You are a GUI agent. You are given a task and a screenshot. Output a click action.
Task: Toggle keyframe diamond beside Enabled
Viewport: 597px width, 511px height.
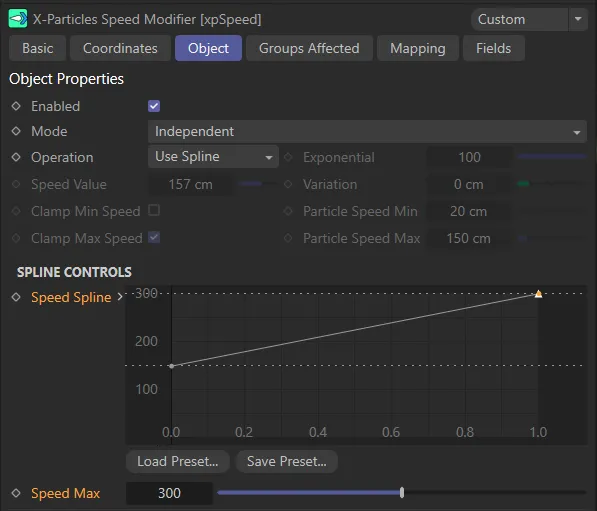pyautogui.click(x=16, y=106)
